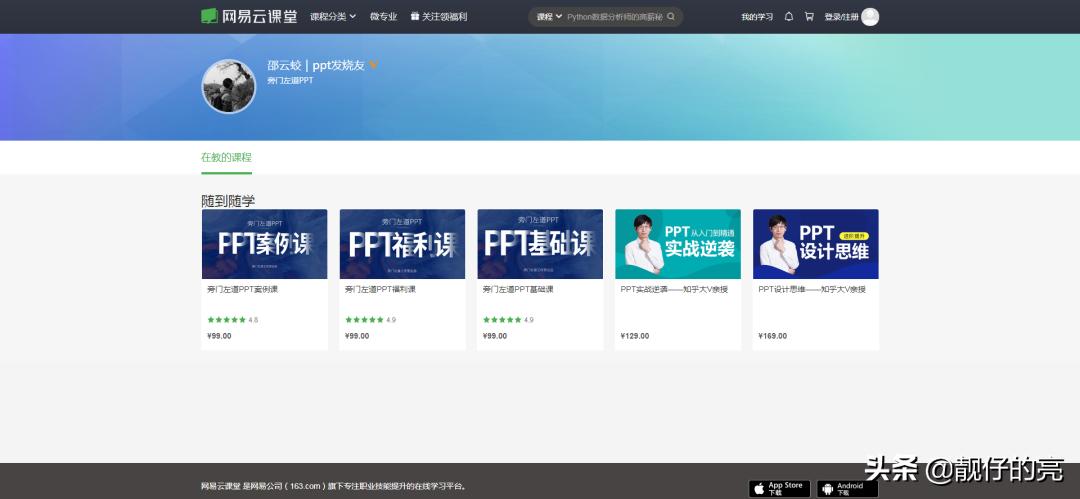Expand the 课程分类 dropdown
The image size is (1080, 499).
click(333, 17)
